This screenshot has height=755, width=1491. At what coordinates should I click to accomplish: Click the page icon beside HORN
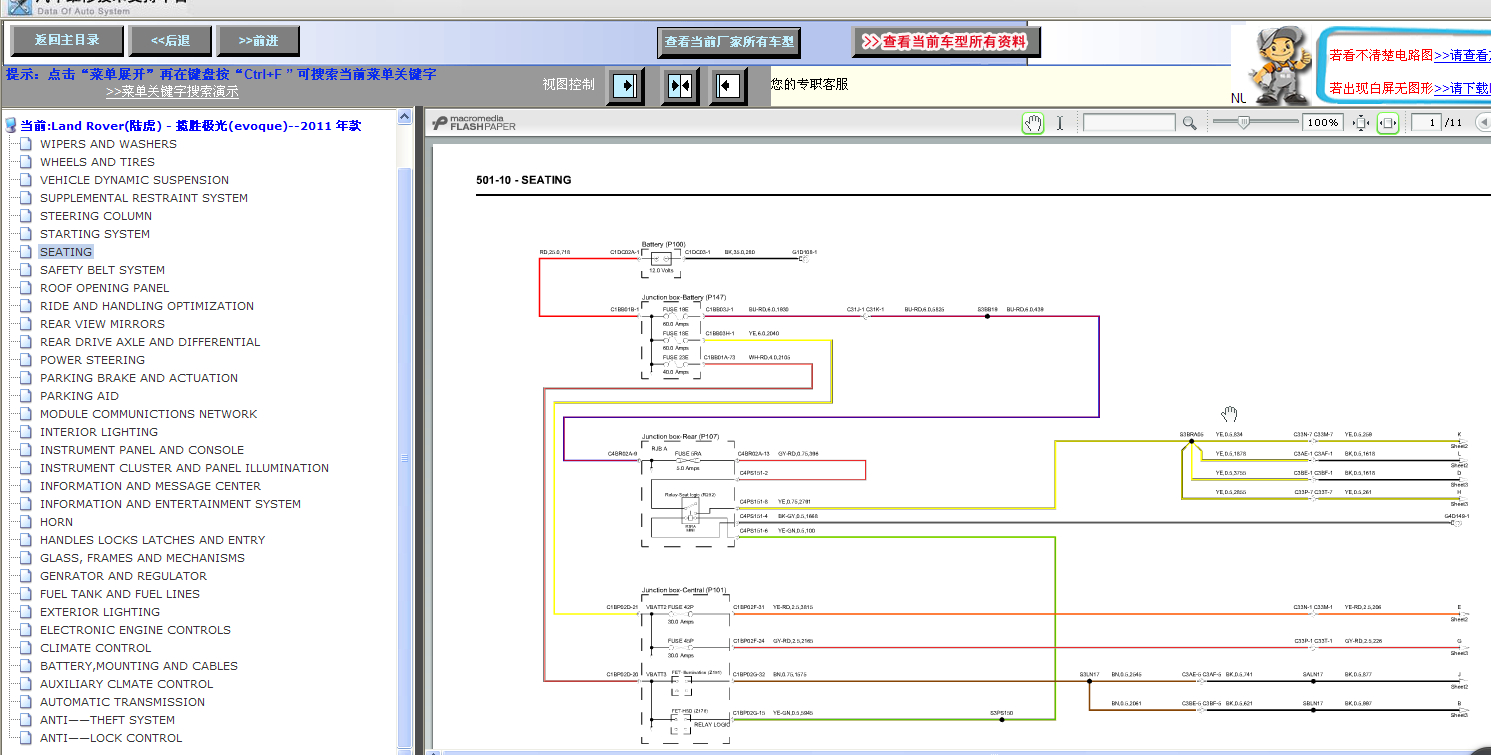pos(26,522)
